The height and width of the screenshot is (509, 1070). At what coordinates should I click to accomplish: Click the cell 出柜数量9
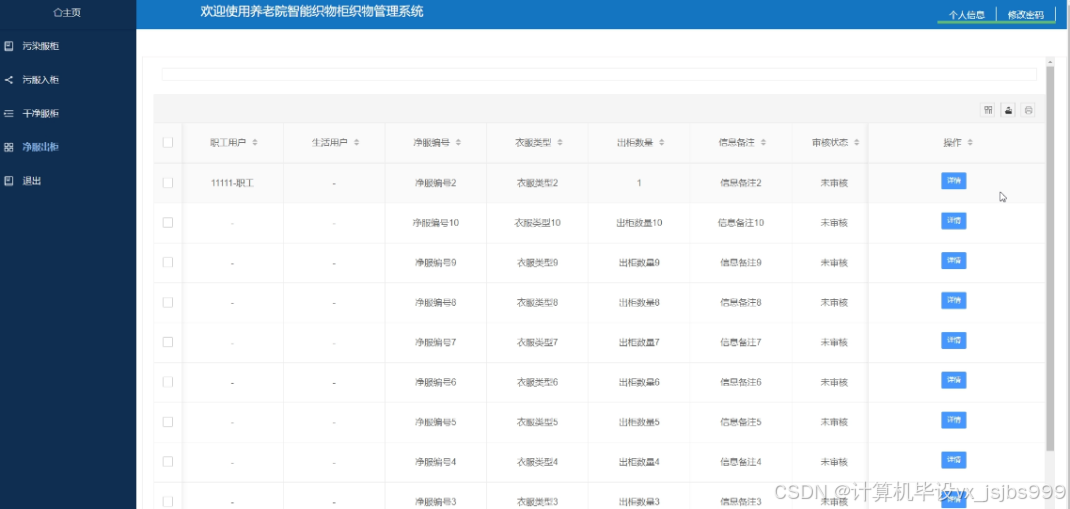pos(639,262)
